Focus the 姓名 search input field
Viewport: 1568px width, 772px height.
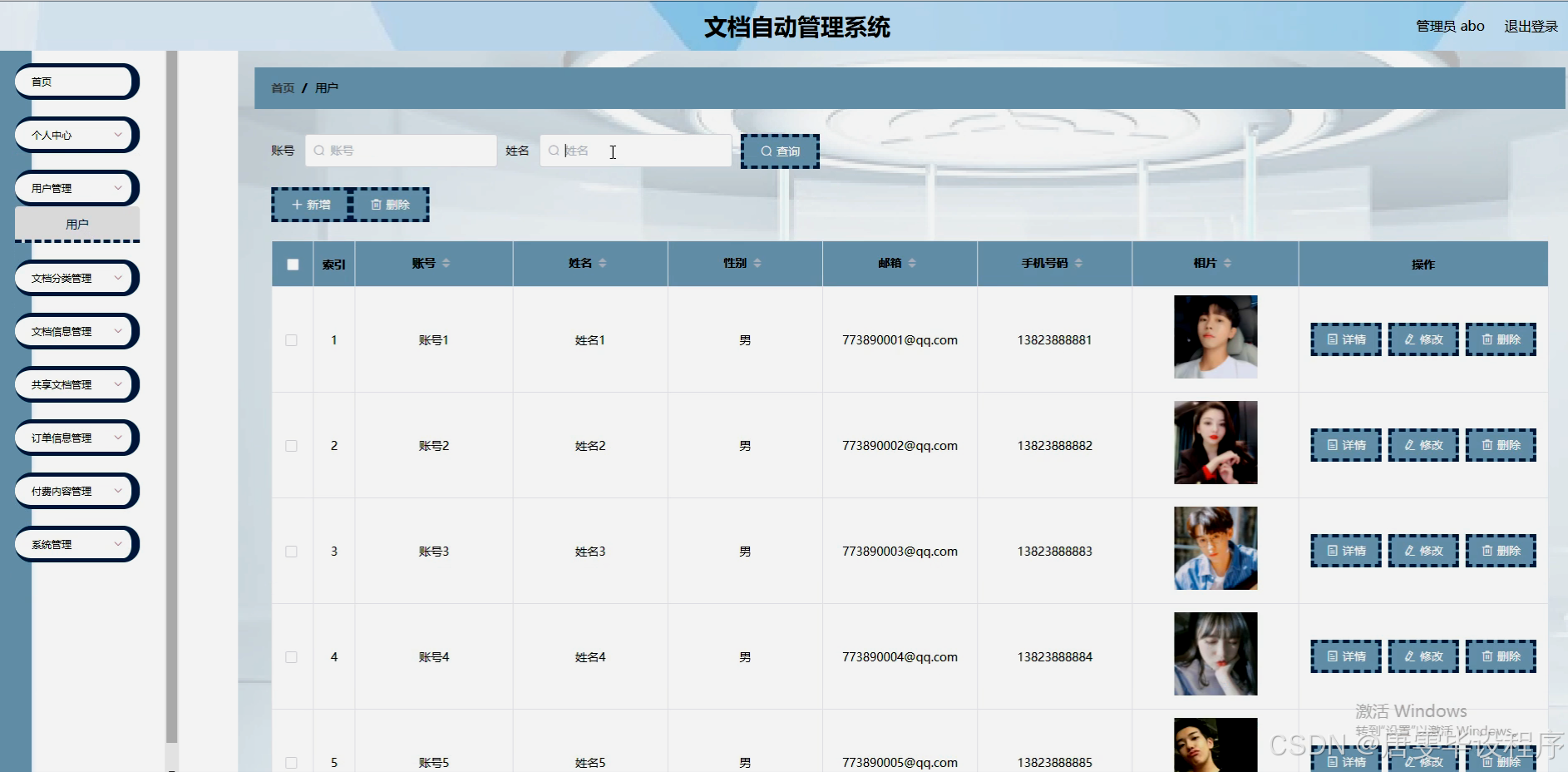636,151
